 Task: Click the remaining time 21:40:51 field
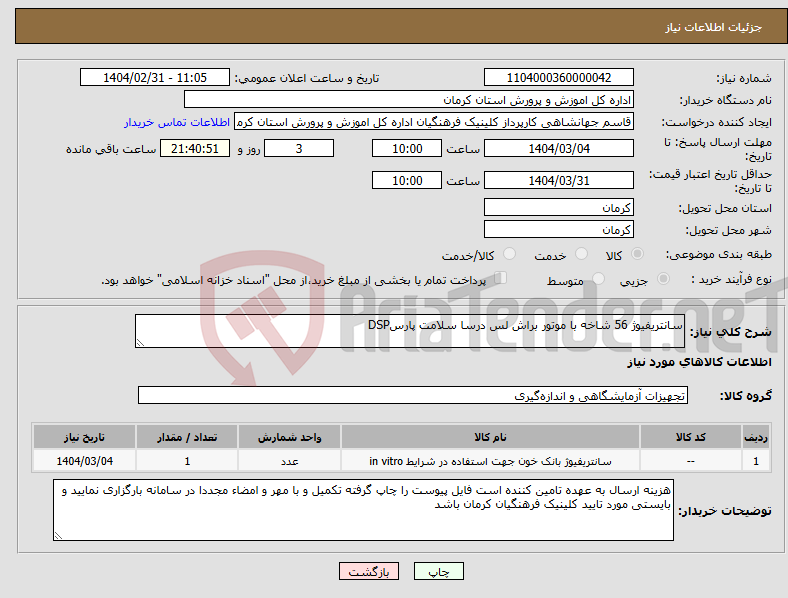point(195,148)
